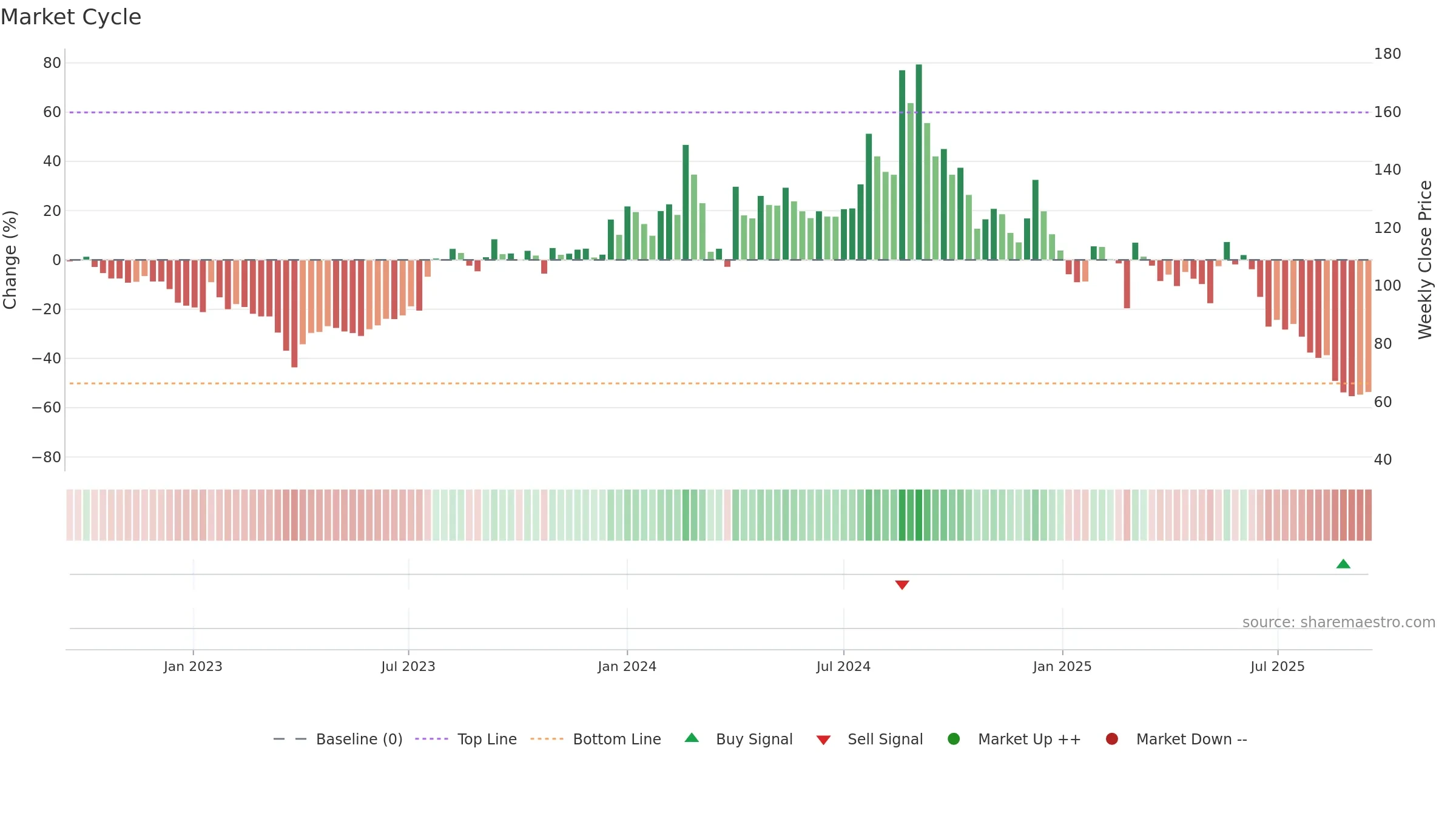Click the 60 tick on the left axis
This screenshot has height=819, width=1456.
52,112
